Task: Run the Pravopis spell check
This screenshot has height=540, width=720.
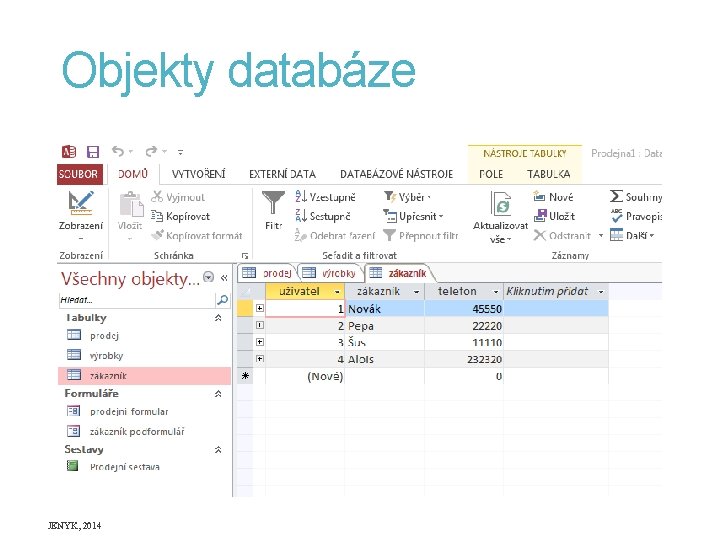Action: 636,216
